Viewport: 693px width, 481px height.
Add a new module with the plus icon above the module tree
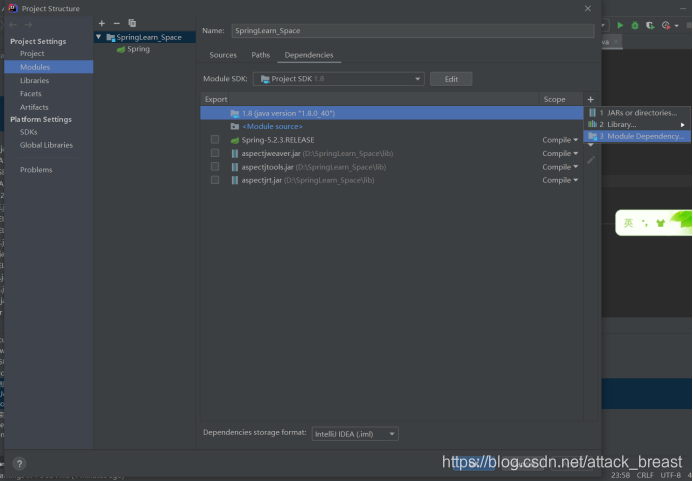[102, 23]
